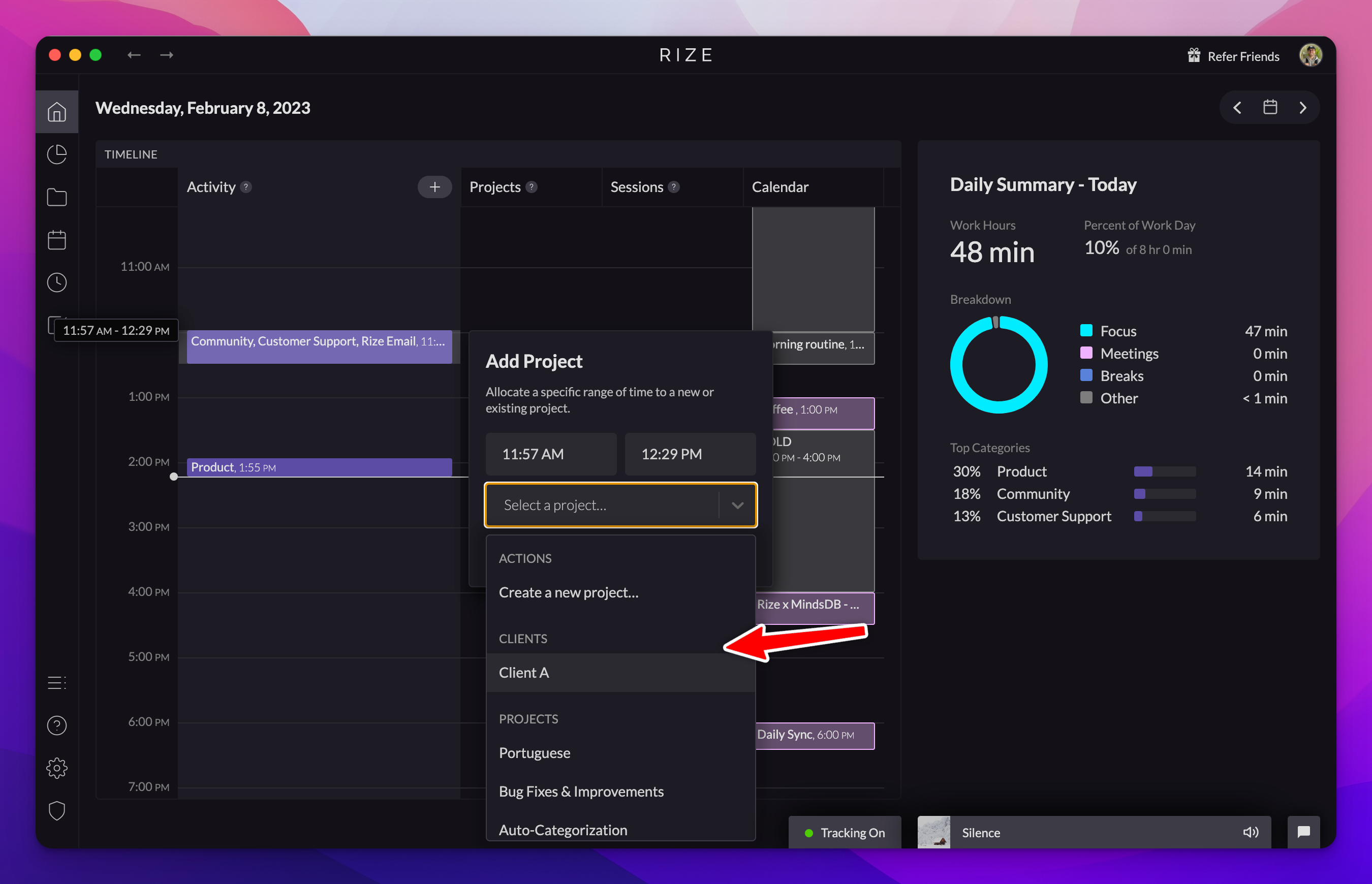Go back with the left arrow in title bar
Image resolution: width=1372 pixels, height=884 pixels.
[134, 55]
